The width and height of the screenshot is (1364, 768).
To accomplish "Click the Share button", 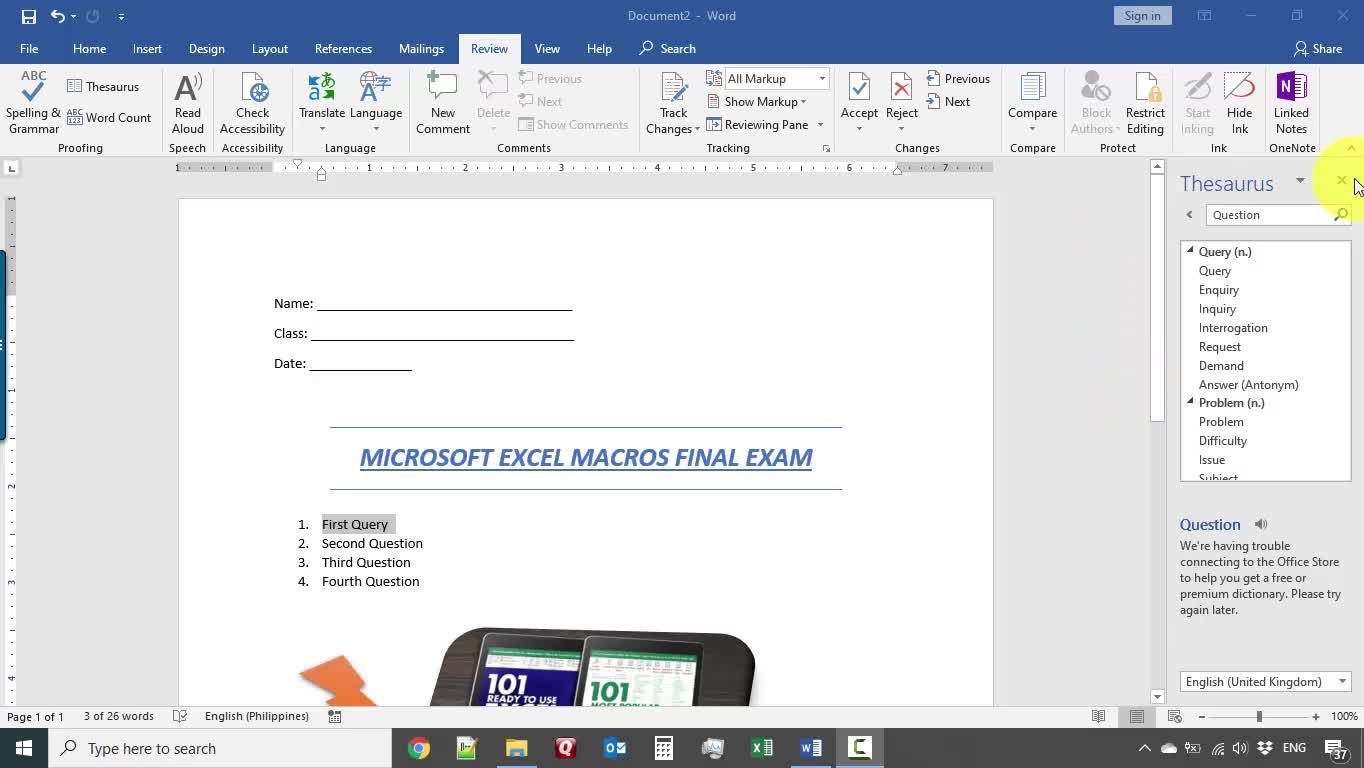I will coord(1317,48).
